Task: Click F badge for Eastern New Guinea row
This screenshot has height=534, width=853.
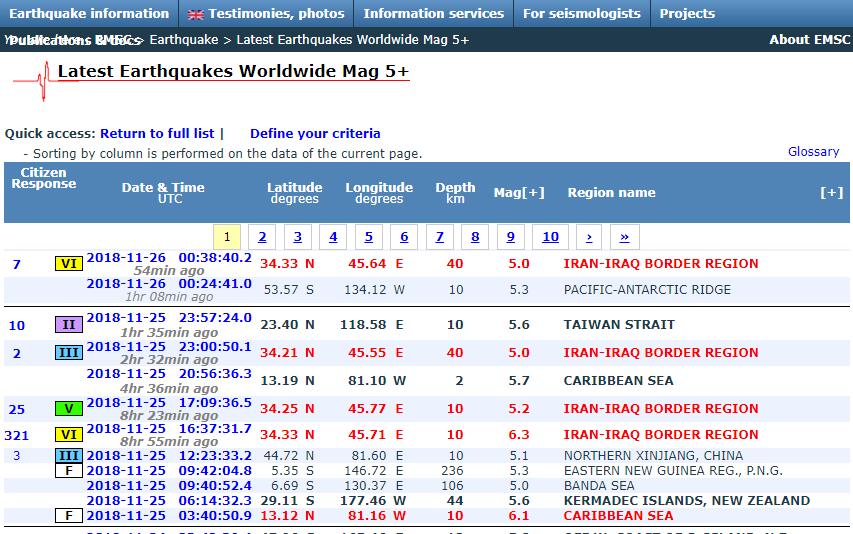Action: point(69,471)
